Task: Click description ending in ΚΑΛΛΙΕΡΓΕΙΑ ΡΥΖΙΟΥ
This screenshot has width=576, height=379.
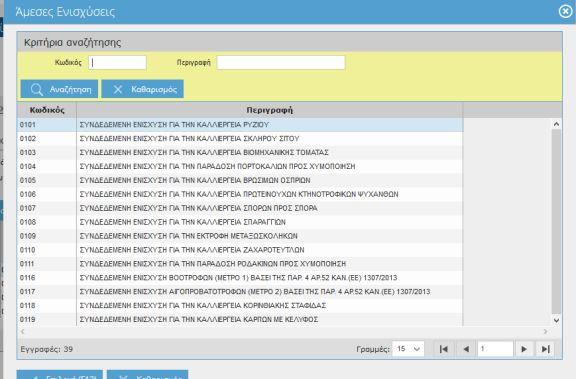Action: click(174, 125)
